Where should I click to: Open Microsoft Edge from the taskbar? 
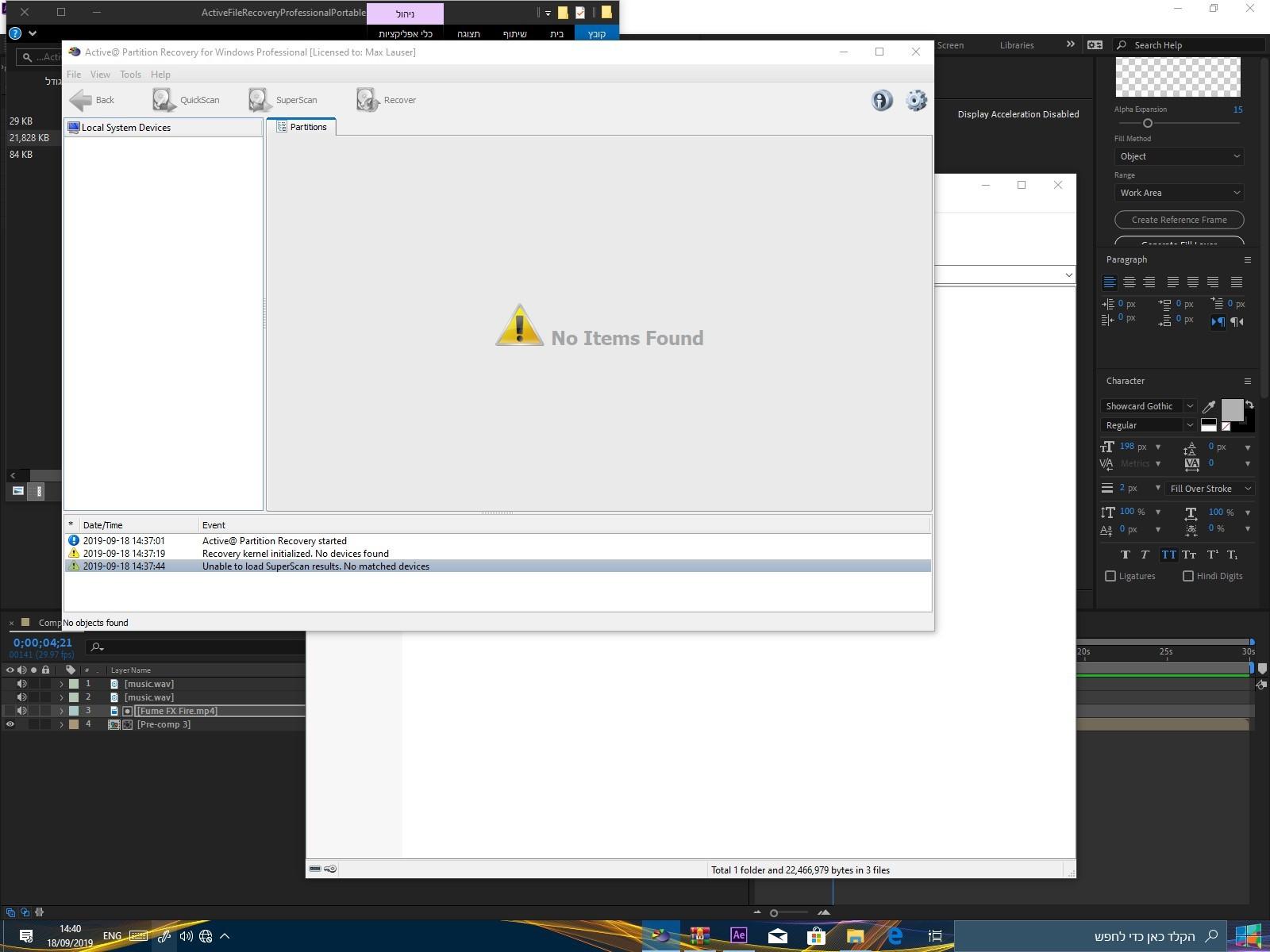[x=895, y=935]
